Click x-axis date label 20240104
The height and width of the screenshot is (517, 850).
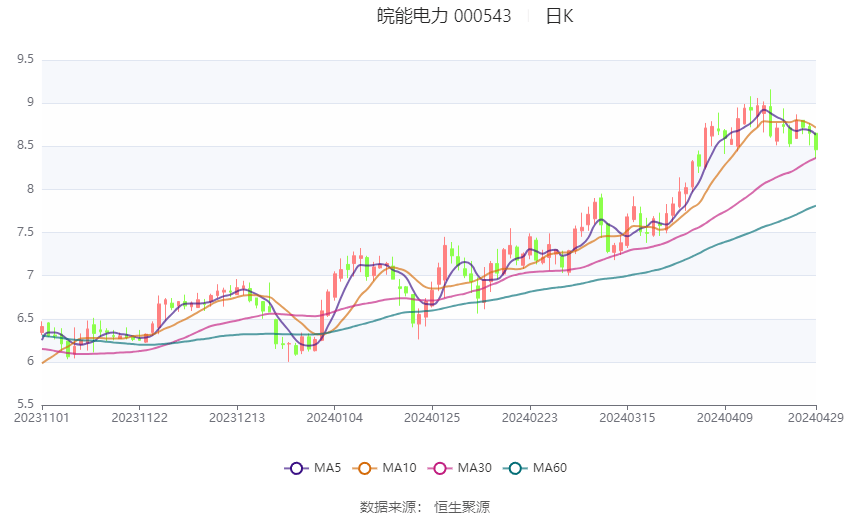[x=334, y=418]
